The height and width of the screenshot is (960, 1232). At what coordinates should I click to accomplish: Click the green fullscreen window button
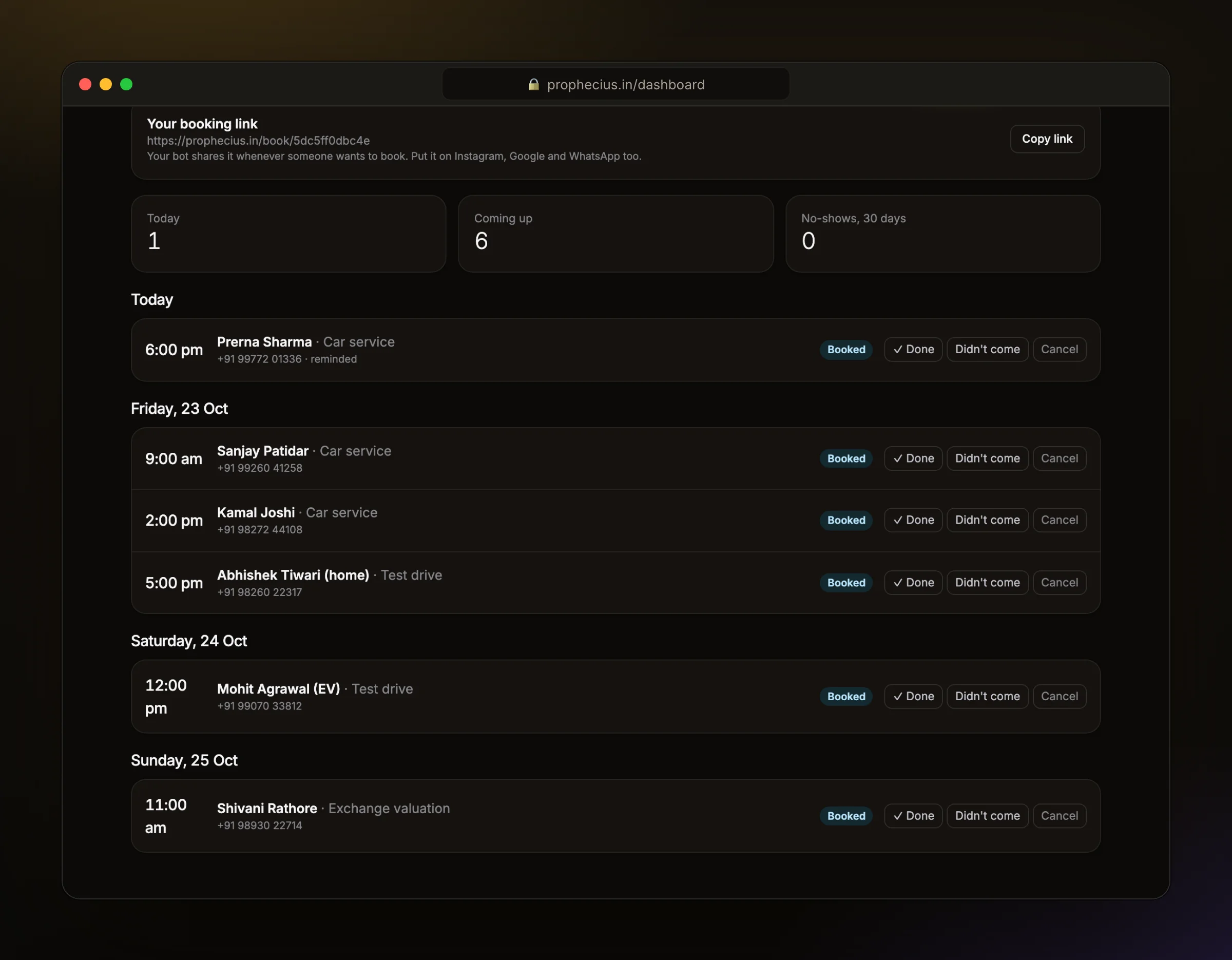[x=126, y=85]
